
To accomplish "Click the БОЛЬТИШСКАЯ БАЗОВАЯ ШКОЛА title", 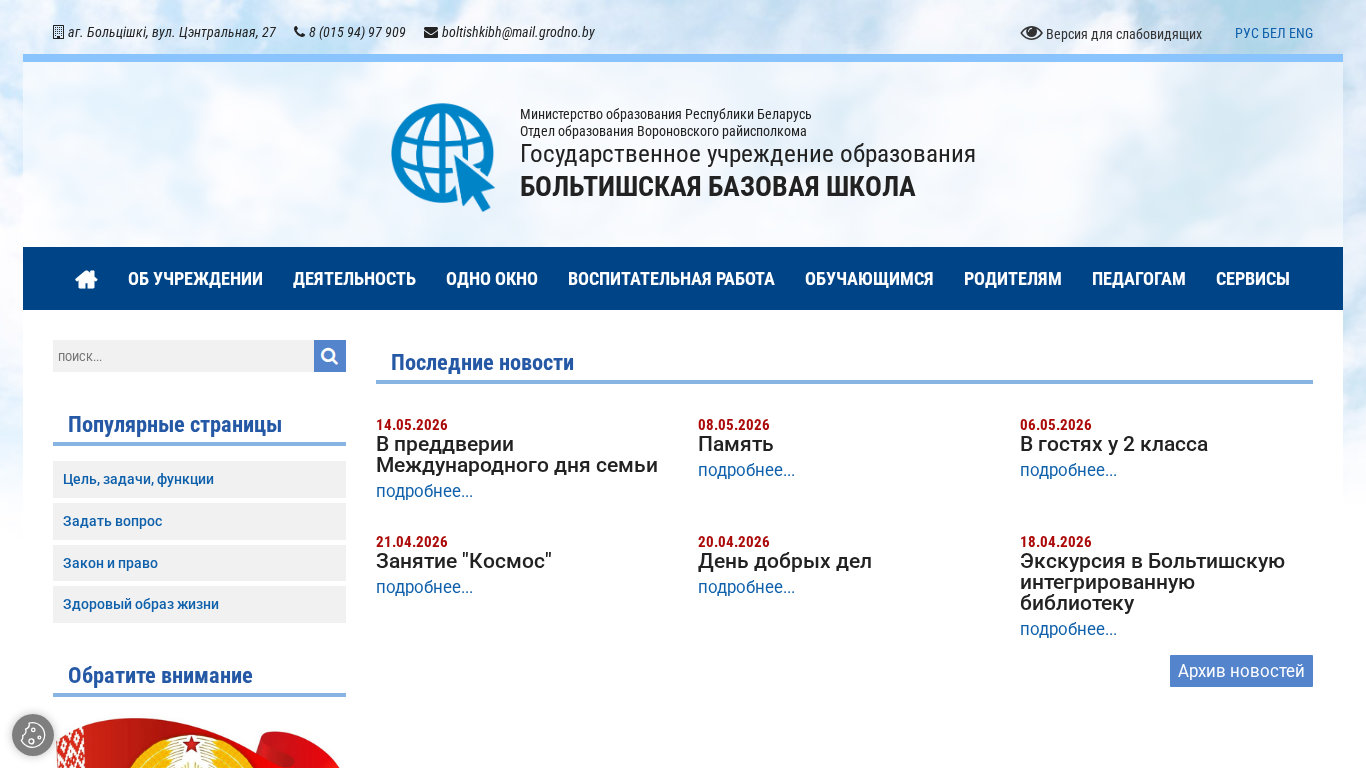I will coord(718,187).
